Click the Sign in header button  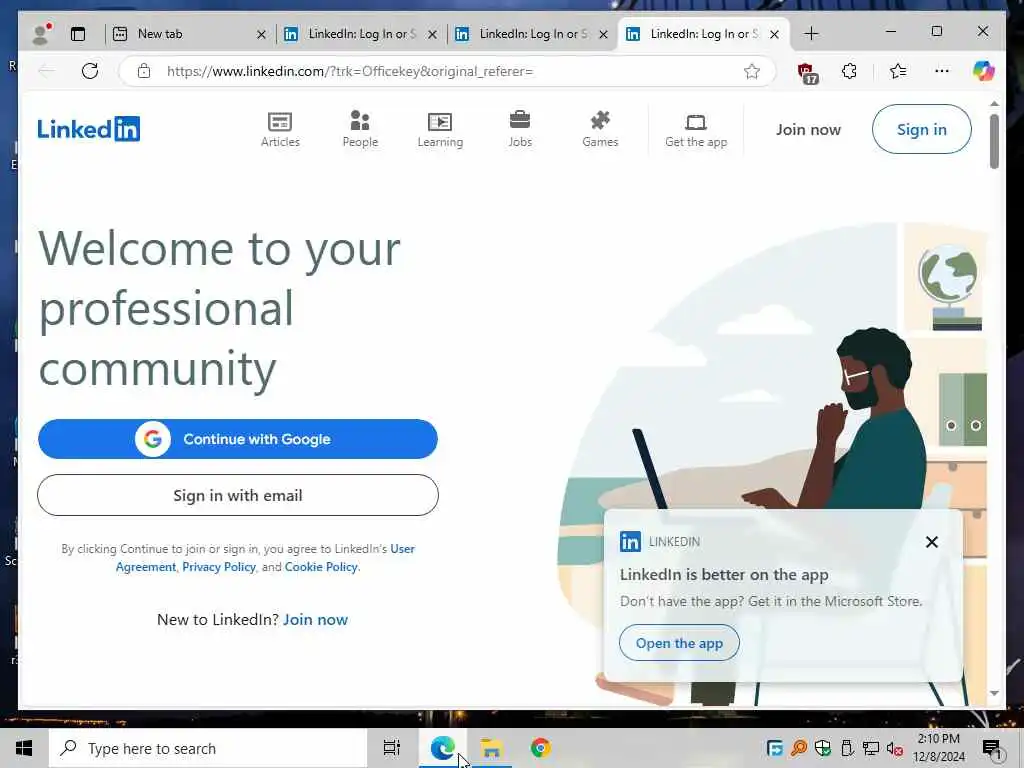point(921,129)
